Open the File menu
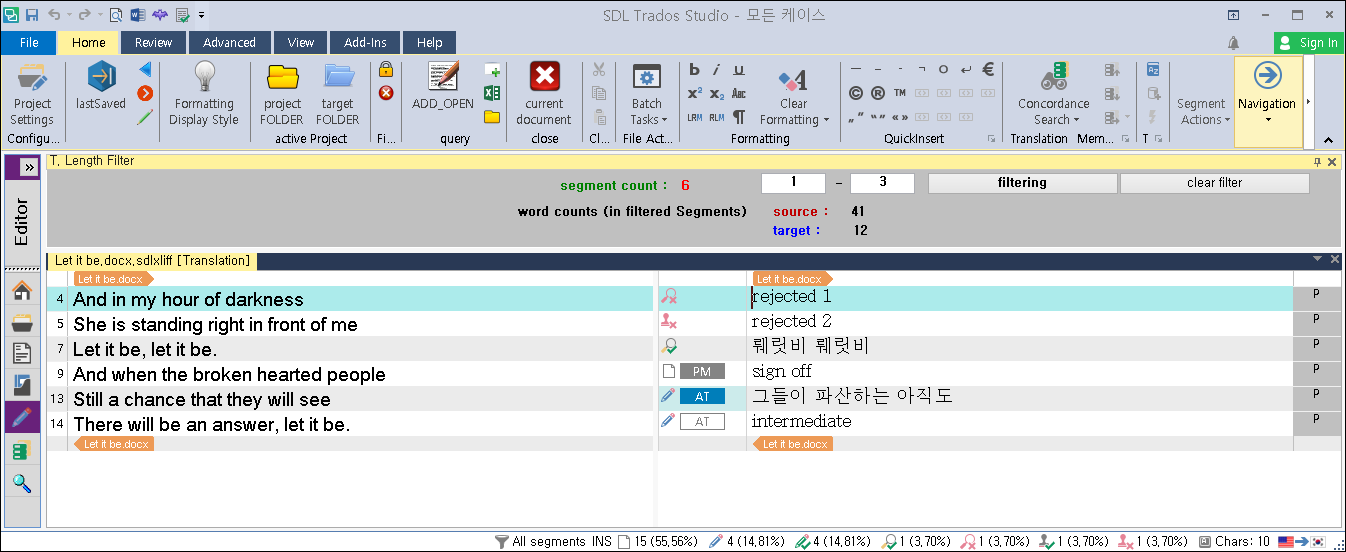The image size is (1346, 552). tap(29, 43)
